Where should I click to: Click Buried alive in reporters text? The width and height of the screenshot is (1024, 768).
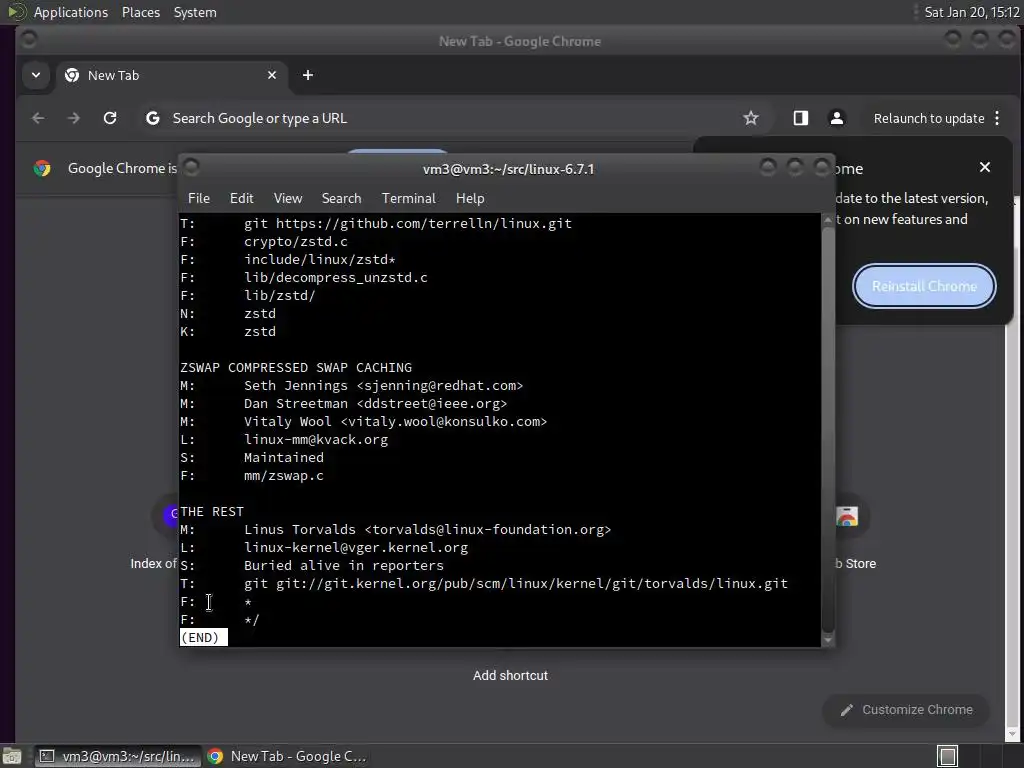click(344, 565)
